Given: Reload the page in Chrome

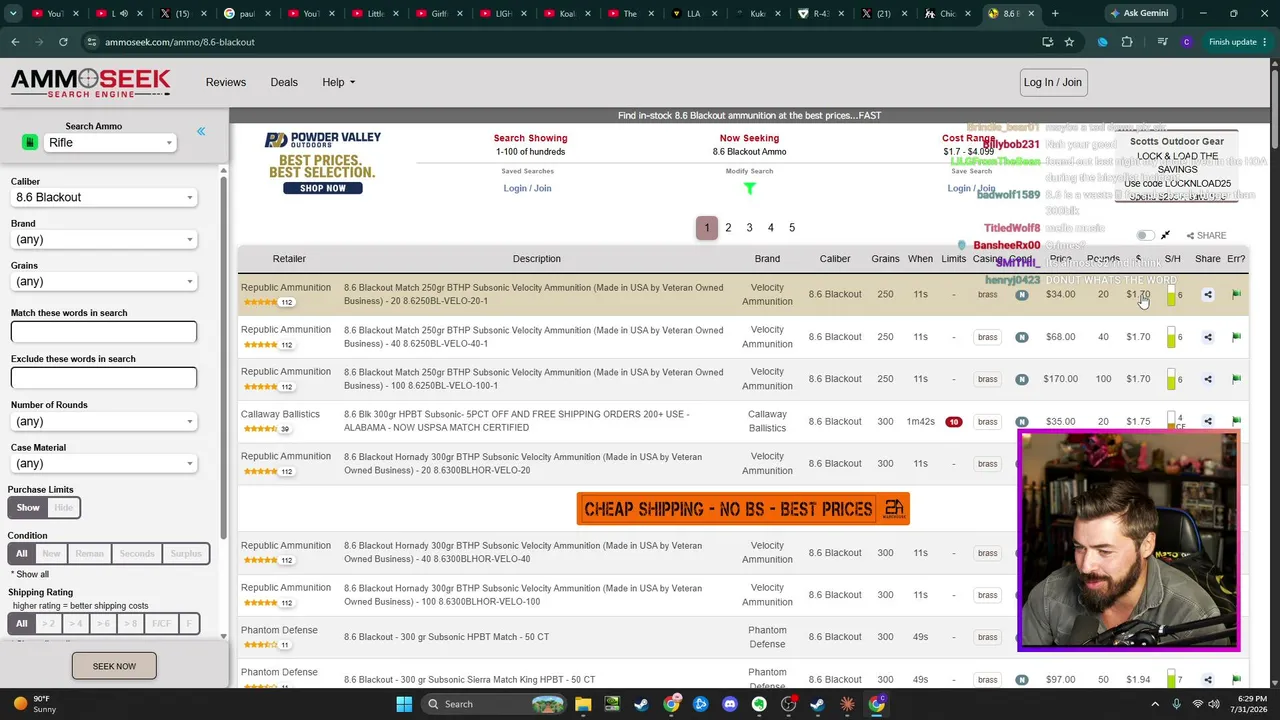Looking at the screenshot, I should (63, 42).
